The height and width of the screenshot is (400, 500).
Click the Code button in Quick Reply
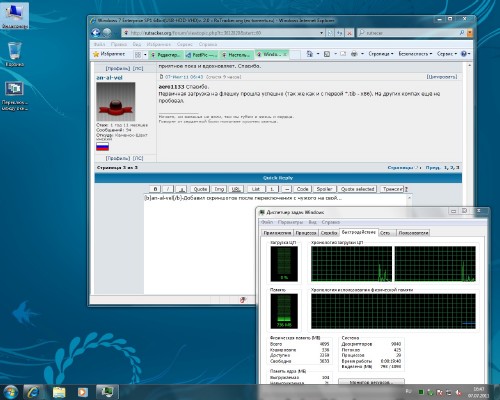(302, 189)
